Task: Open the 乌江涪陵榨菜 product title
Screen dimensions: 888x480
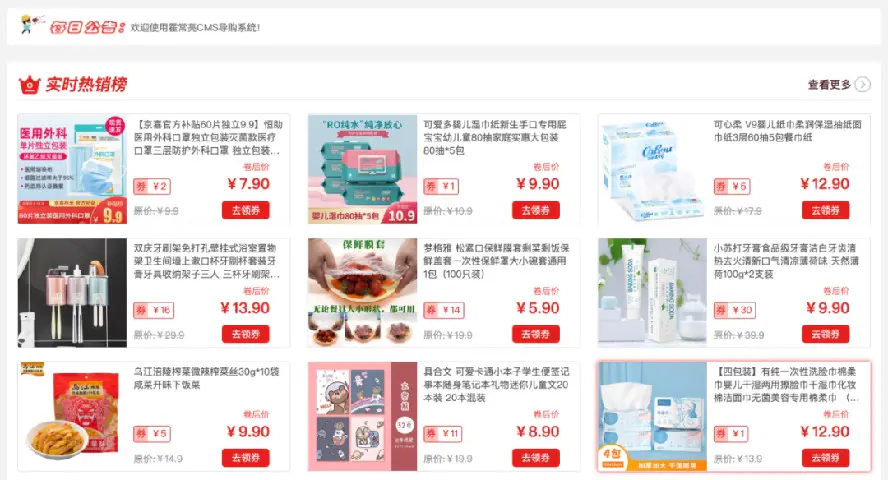Action: pyautogui.click(x=207, y=378)
